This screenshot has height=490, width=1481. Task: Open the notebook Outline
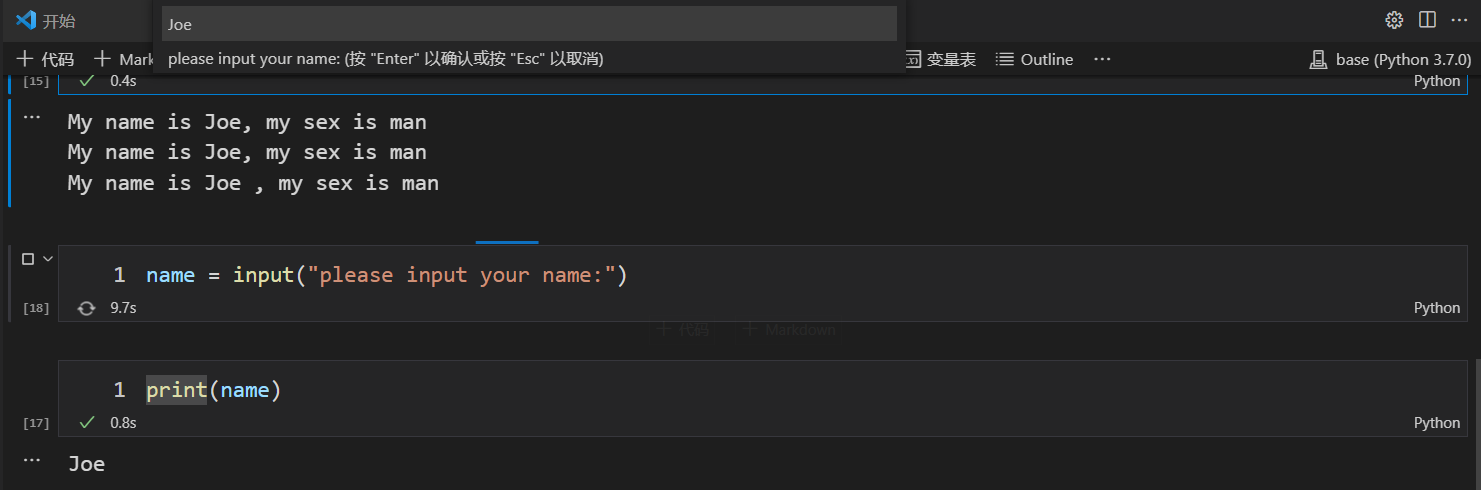(1035, 59)
